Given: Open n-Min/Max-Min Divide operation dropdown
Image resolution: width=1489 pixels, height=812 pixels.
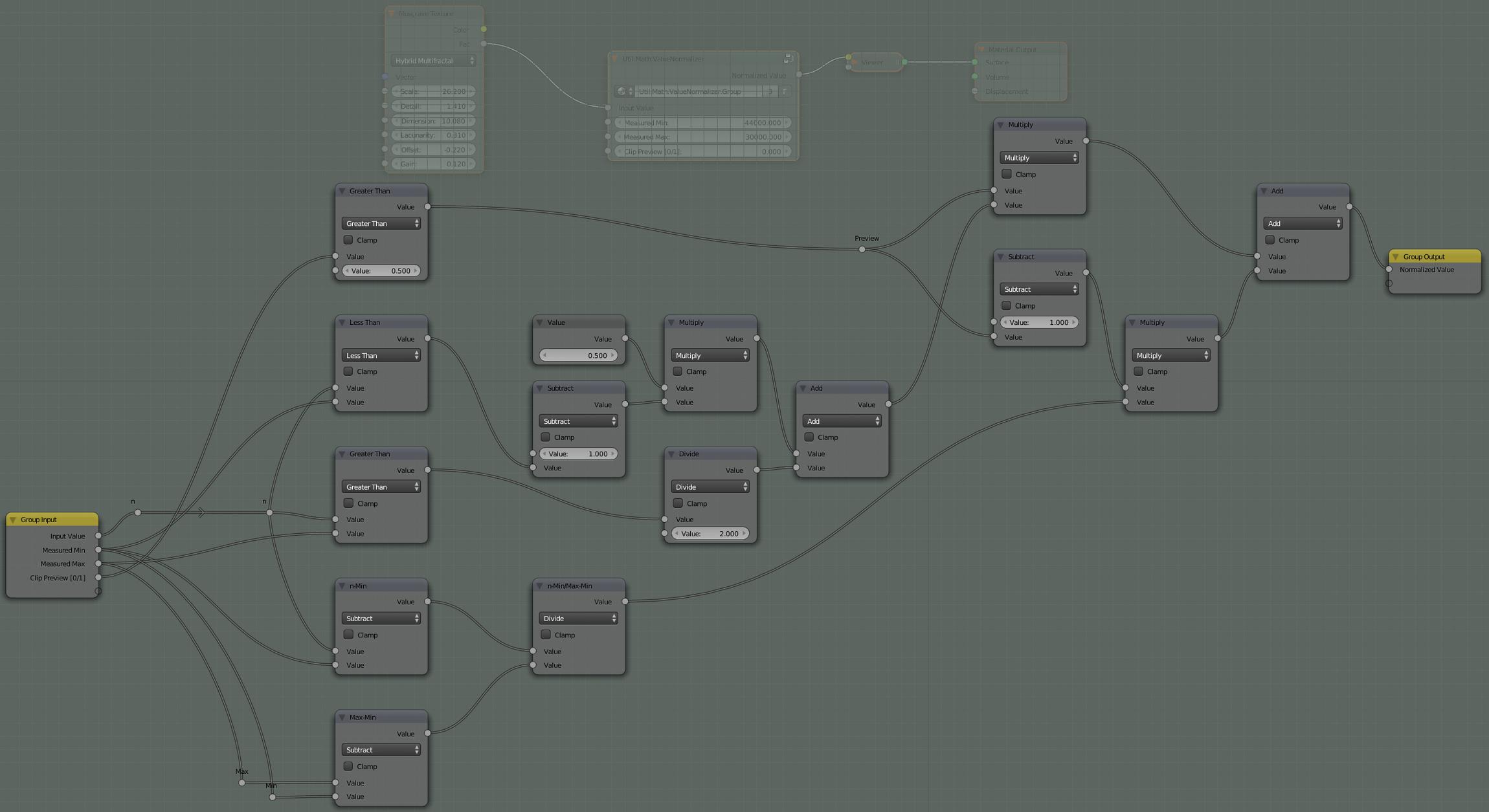Looking at the screenshot, I should (578, 619).
